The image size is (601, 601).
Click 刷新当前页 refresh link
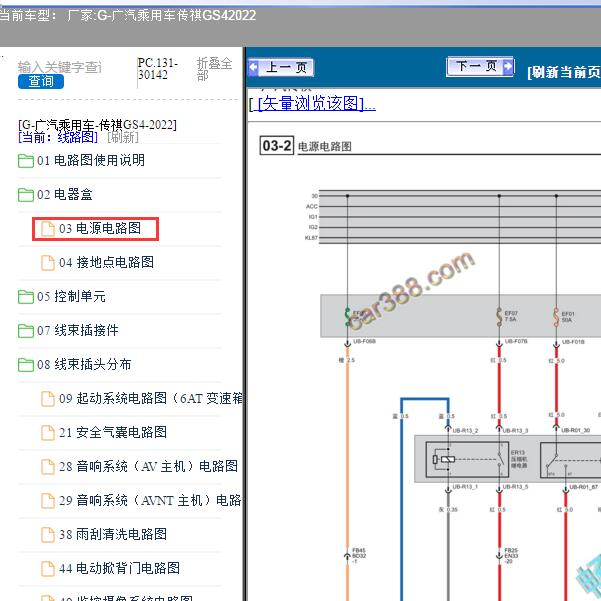[563, 72]
